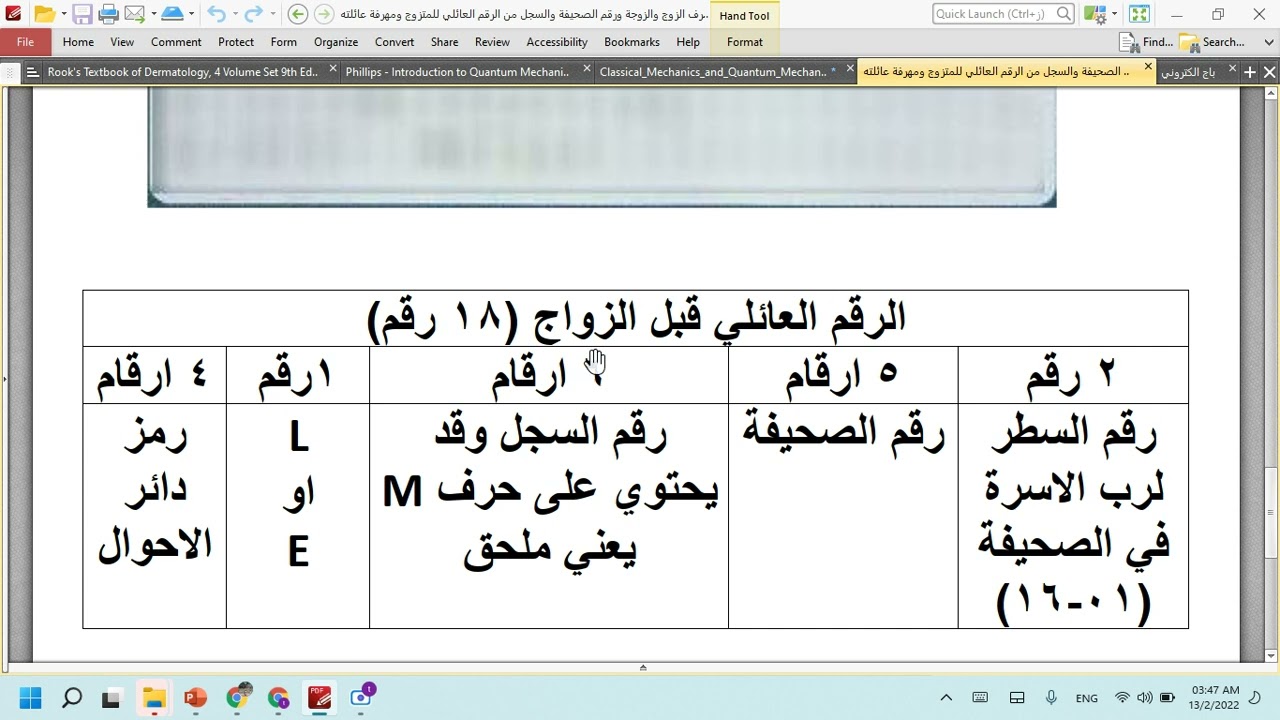Switch to Phillips Quantum Mechanics tab
This screenshot has width=1280, height=720.
click(458, 72)
